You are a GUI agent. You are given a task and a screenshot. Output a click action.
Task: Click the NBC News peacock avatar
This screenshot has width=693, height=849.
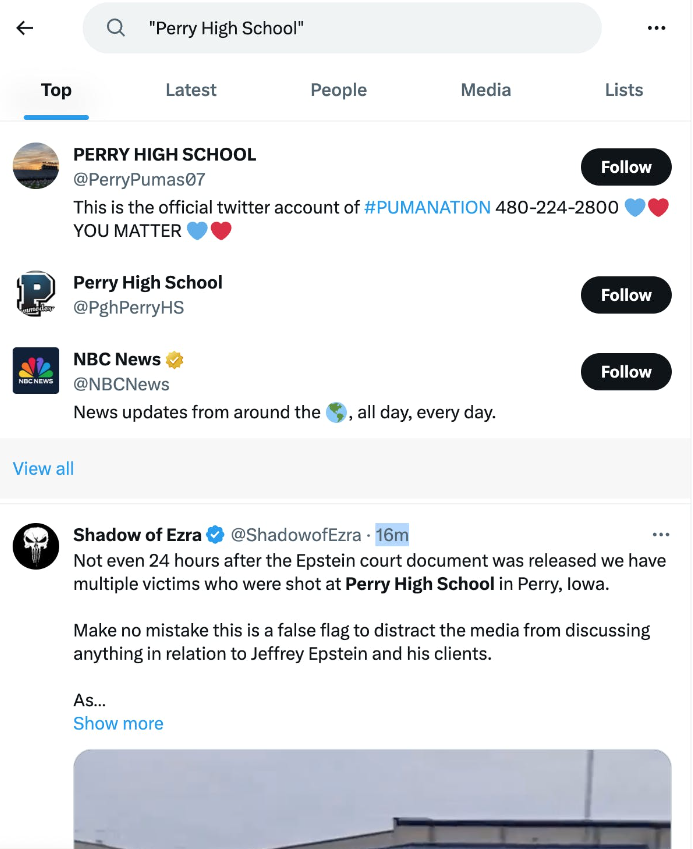[x=36, y=371]
